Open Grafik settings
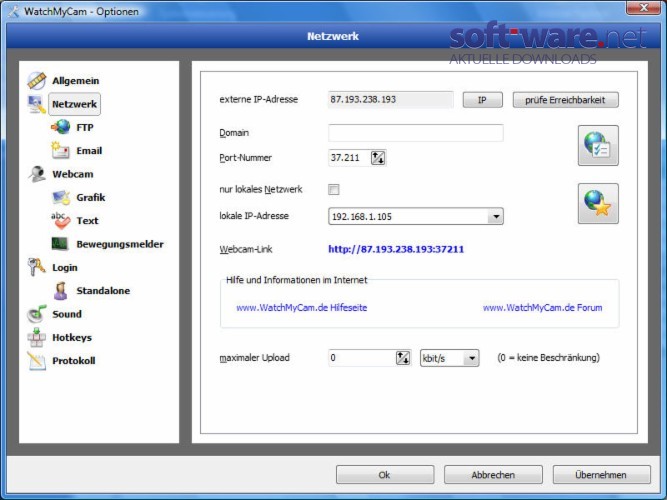 [x=91, y=197]
